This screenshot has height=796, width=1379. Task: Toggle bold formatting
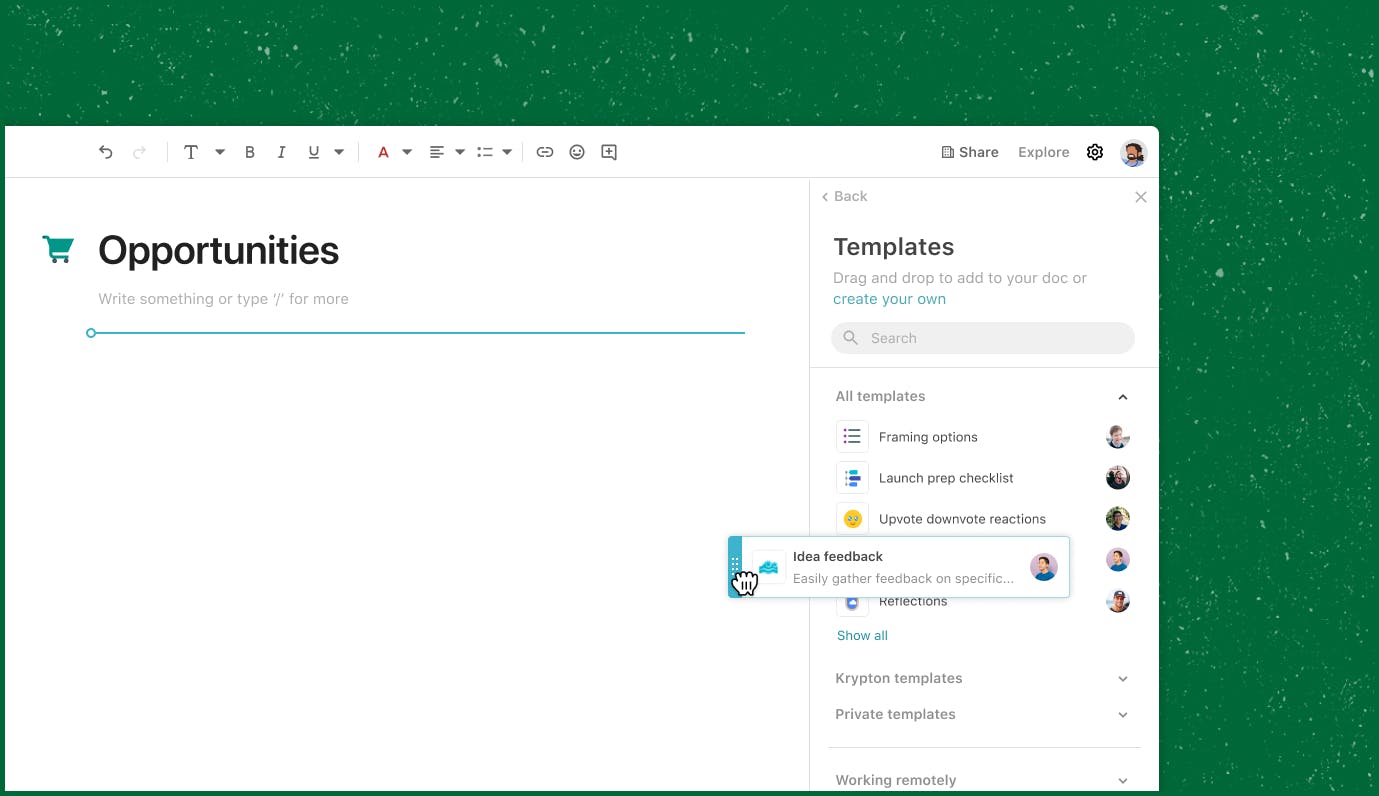pyautogui.click(x=250, y=152)
